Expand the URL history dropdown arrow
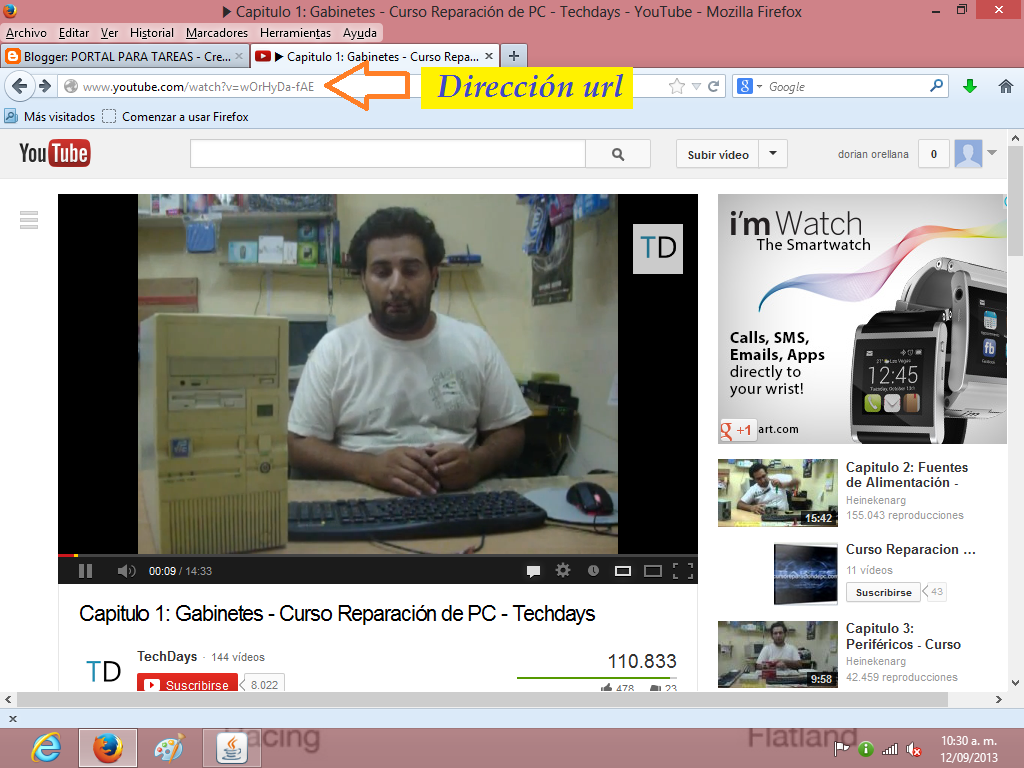Viewport: 1024px width, 768px height. pyautogui.click(x=696, y=86)
